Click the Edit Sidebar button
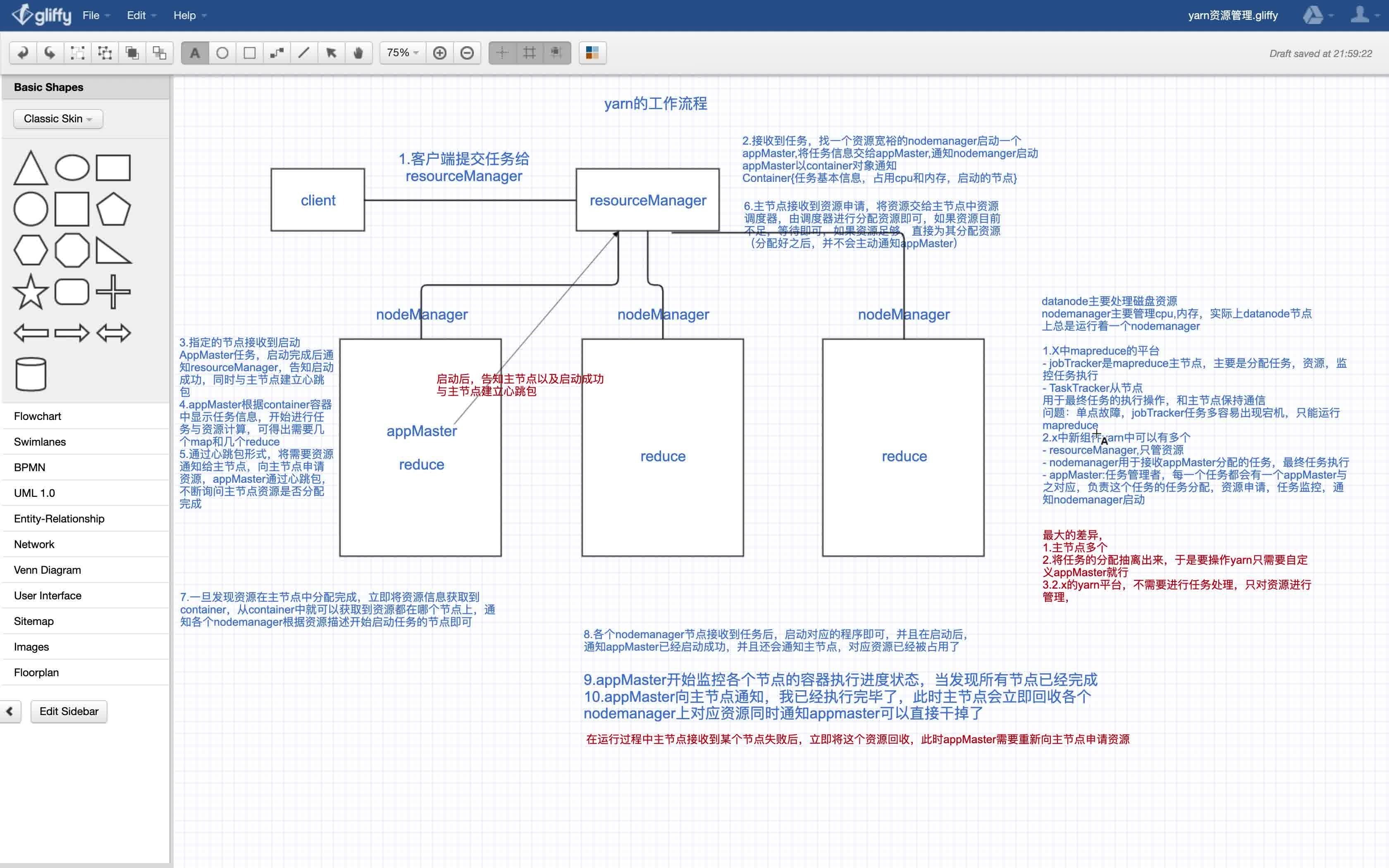 (x=68, y=711)
